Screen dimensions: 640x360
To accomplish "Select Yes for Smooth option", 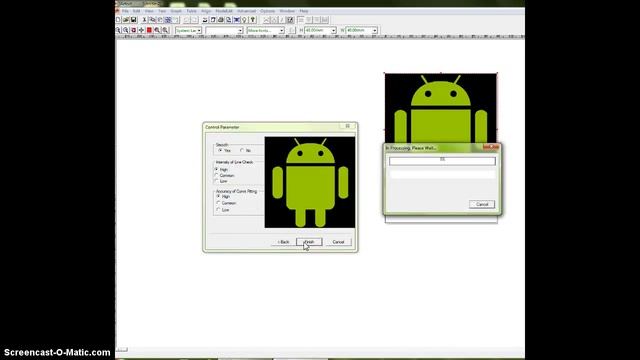I will [220, 151].
